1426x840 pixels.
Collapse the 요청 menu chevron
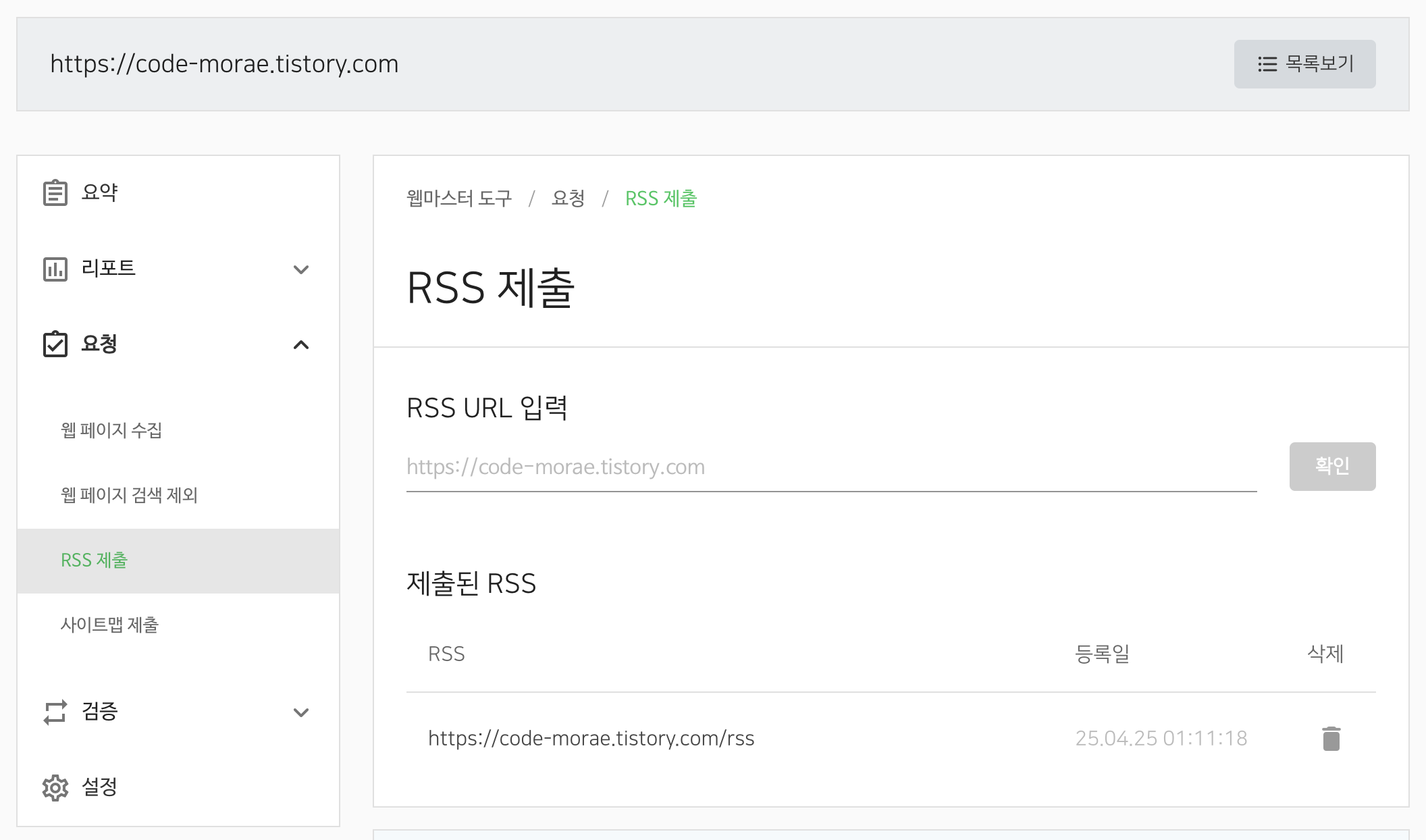301,345
